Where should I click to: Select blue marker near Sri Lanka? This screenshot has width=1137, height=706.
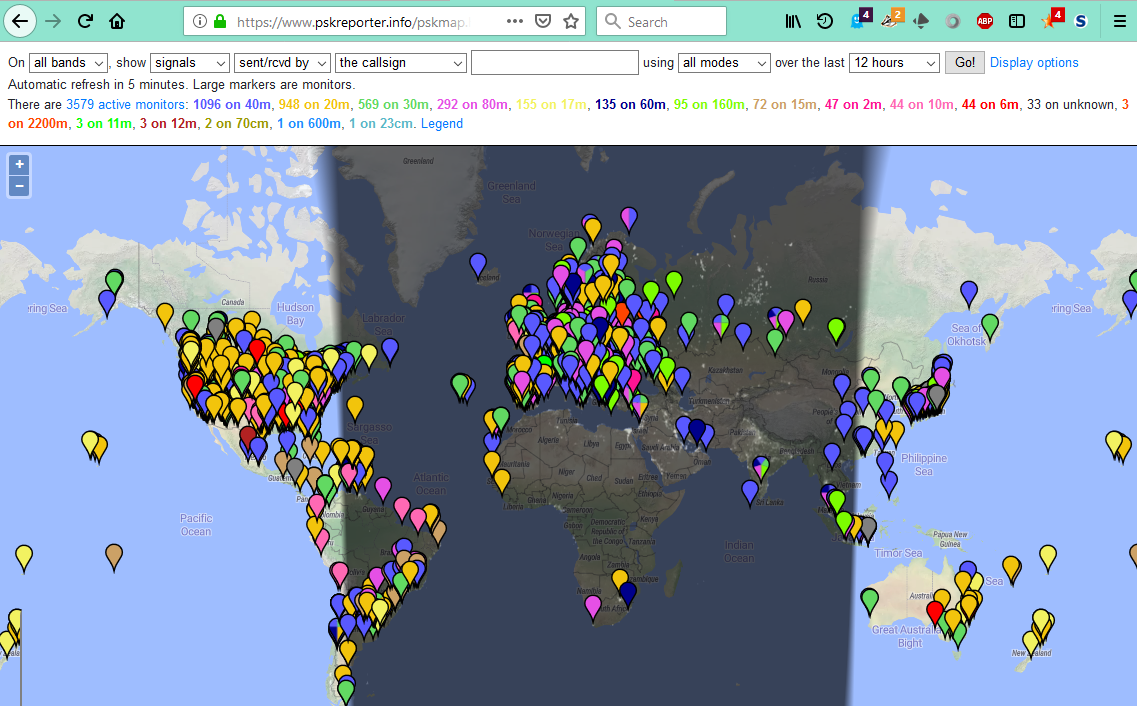click(750, 491)
